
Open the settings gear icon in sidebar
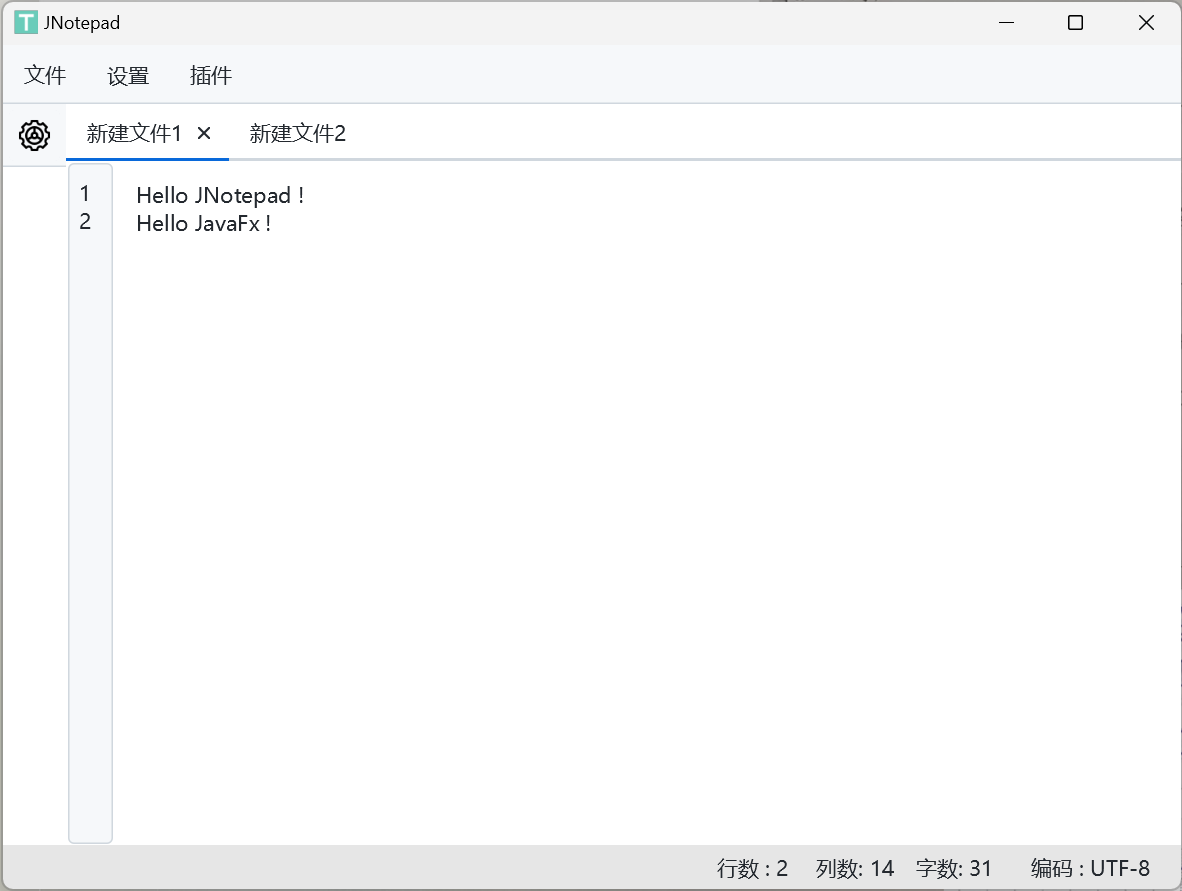pos(35,135)
